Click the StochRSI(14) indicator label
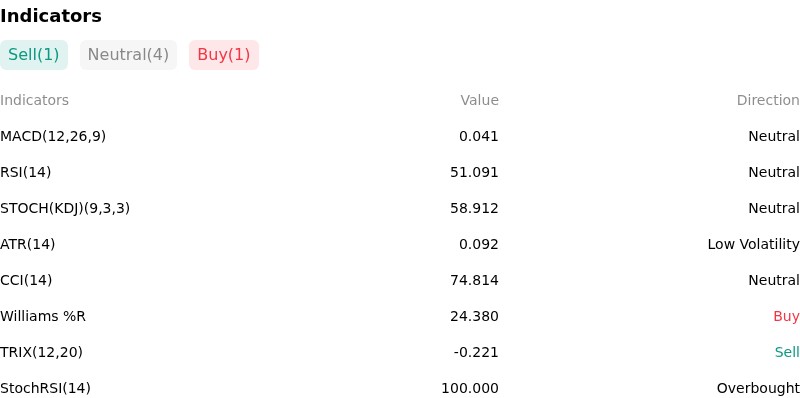Screen dimensions: 800x398 click(45, 388)
